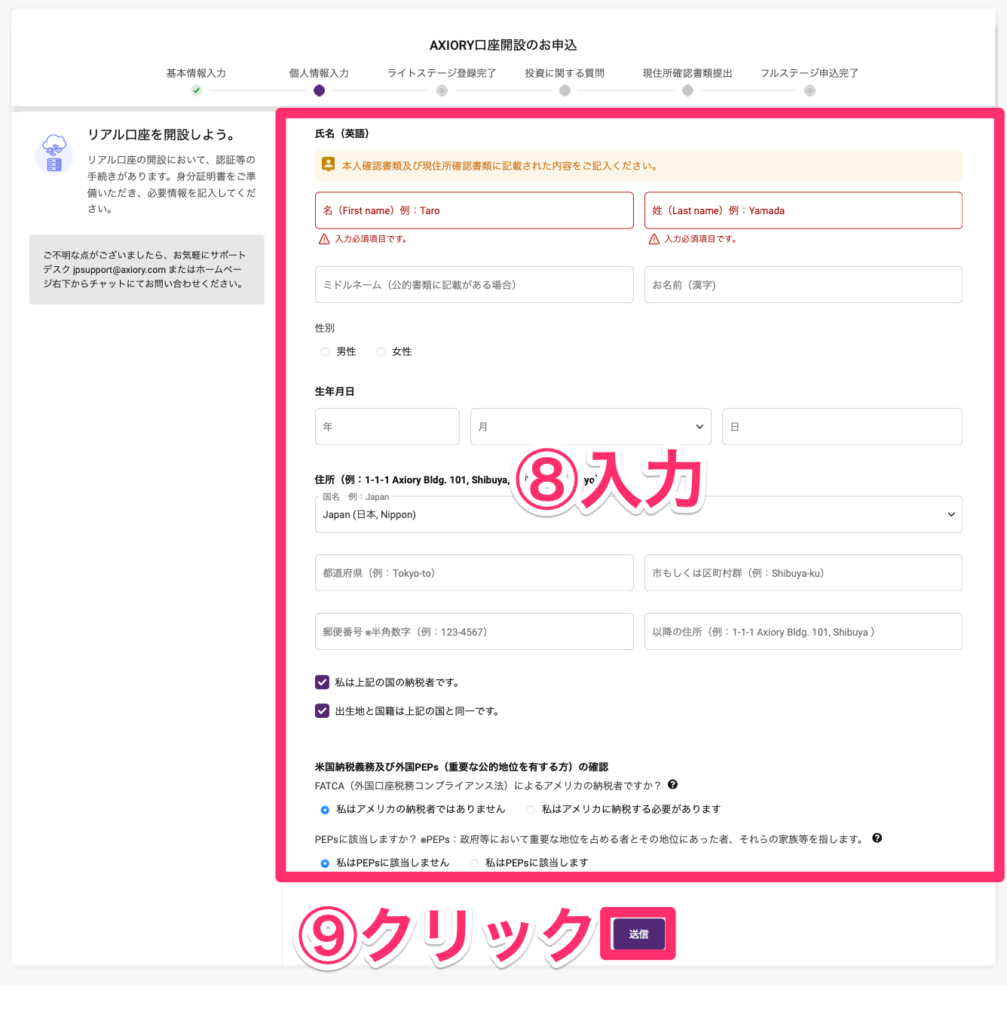The width and height of the screenshot is (1007, 1024).
Task: Go to the 個人情報入力 step marker
Action: tap(319, 91)
